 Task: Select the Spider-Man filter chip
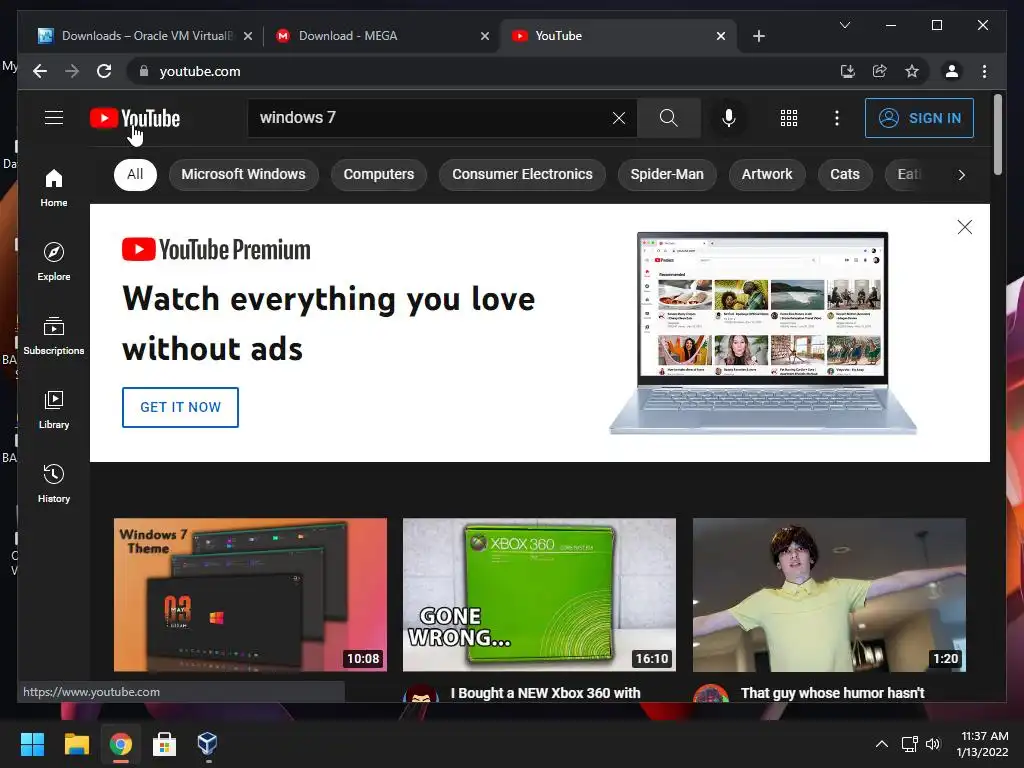click(x=667, y=174)
